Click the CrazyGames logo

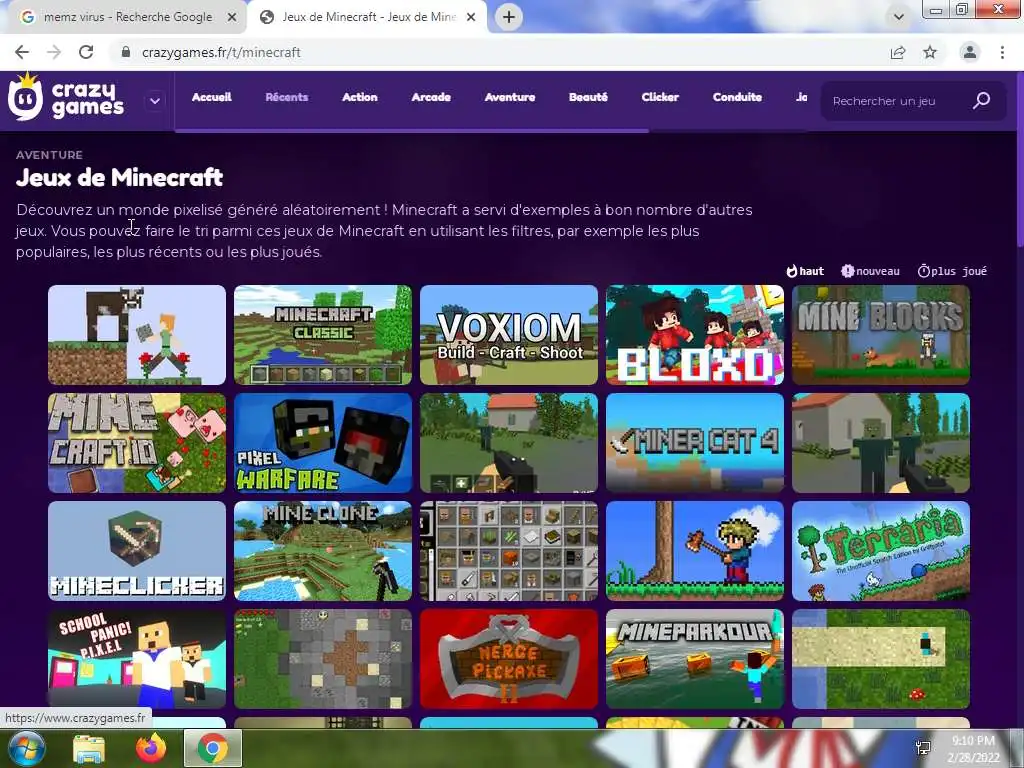coord(66,98)
